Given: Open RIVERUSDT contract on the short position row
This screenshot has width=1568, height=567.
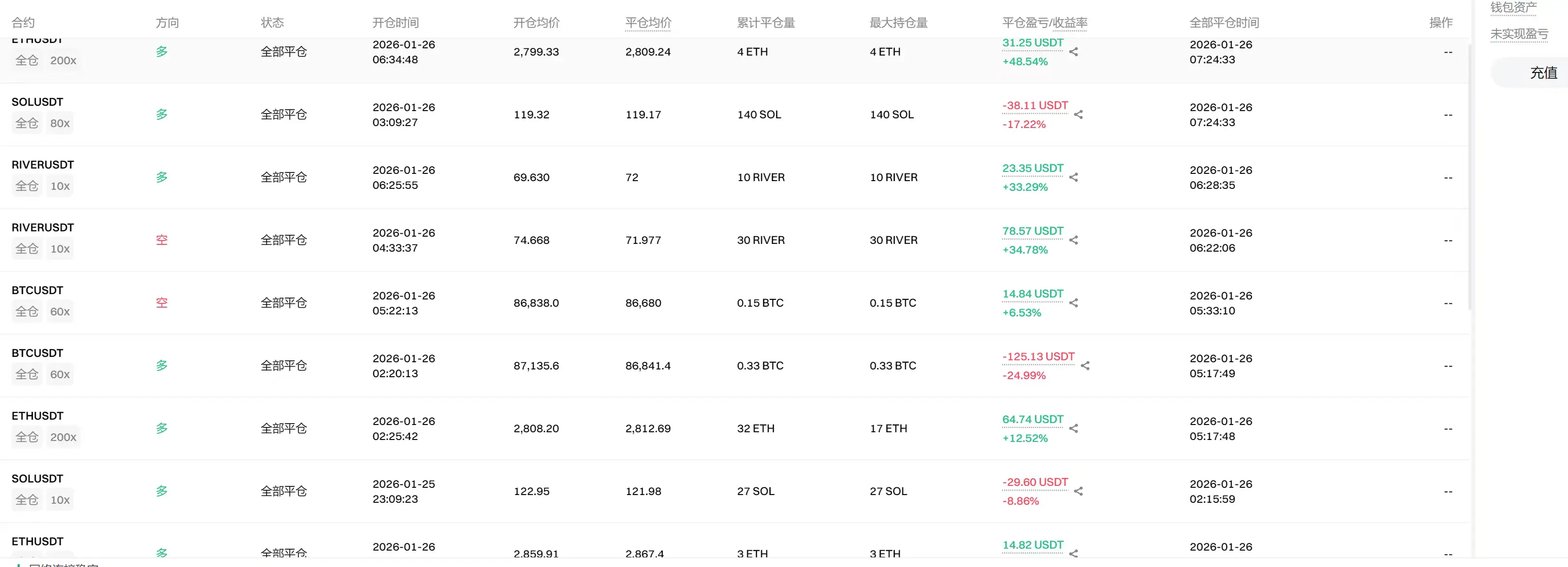Looking at the screenshot, I should [43, 227].
